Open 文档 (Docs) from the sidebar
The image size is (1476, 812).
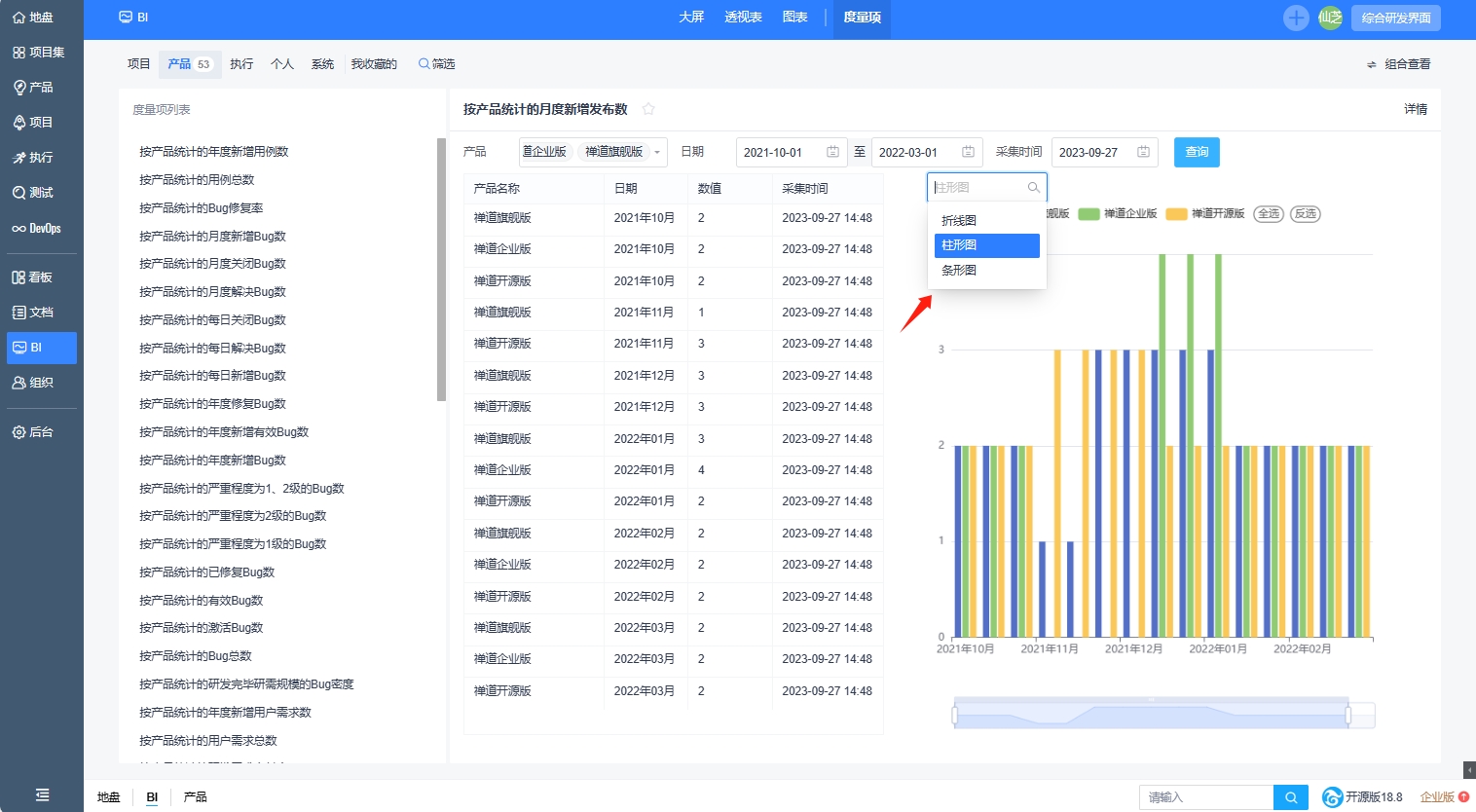[x=33, y=313]
